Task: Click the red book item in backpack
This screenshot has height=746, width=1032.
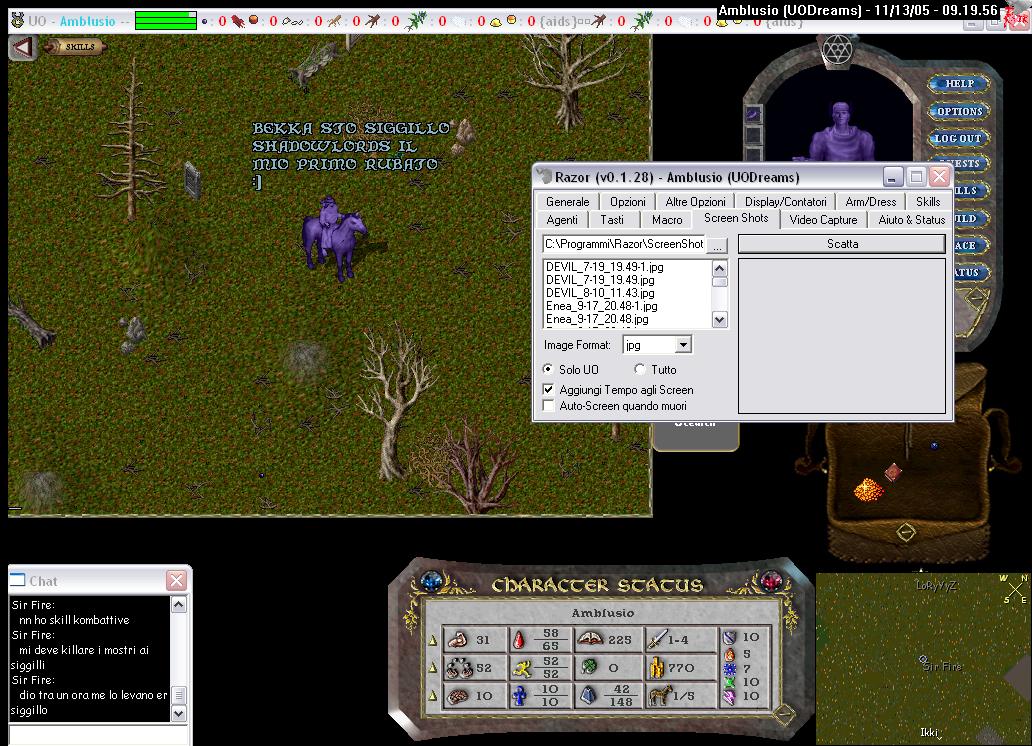Action: pyautogui.click(x=893, y=471)
